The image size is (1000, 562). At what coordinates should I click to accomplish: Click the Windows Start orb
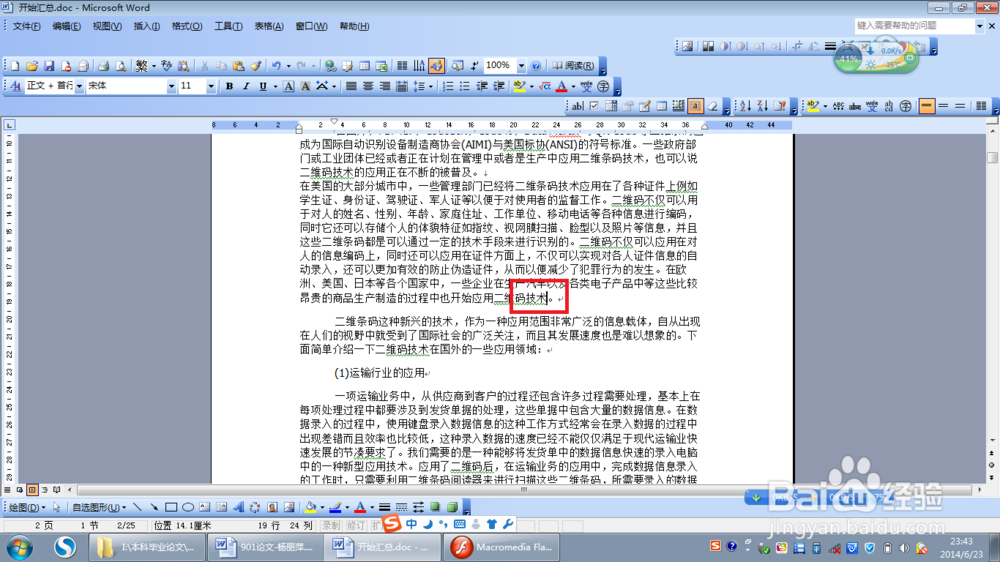click(19, 547)
